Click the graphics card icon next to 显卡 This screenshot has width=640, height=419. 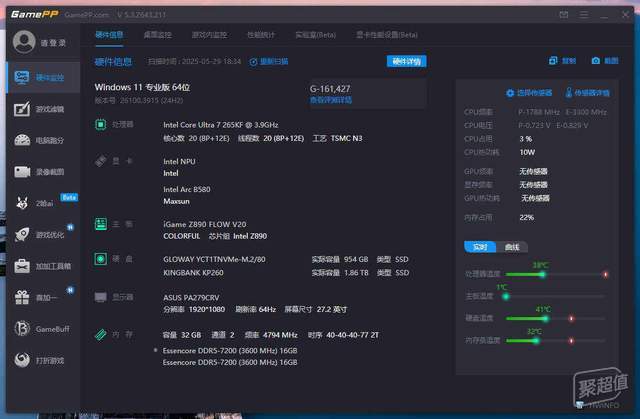(101, 161)
